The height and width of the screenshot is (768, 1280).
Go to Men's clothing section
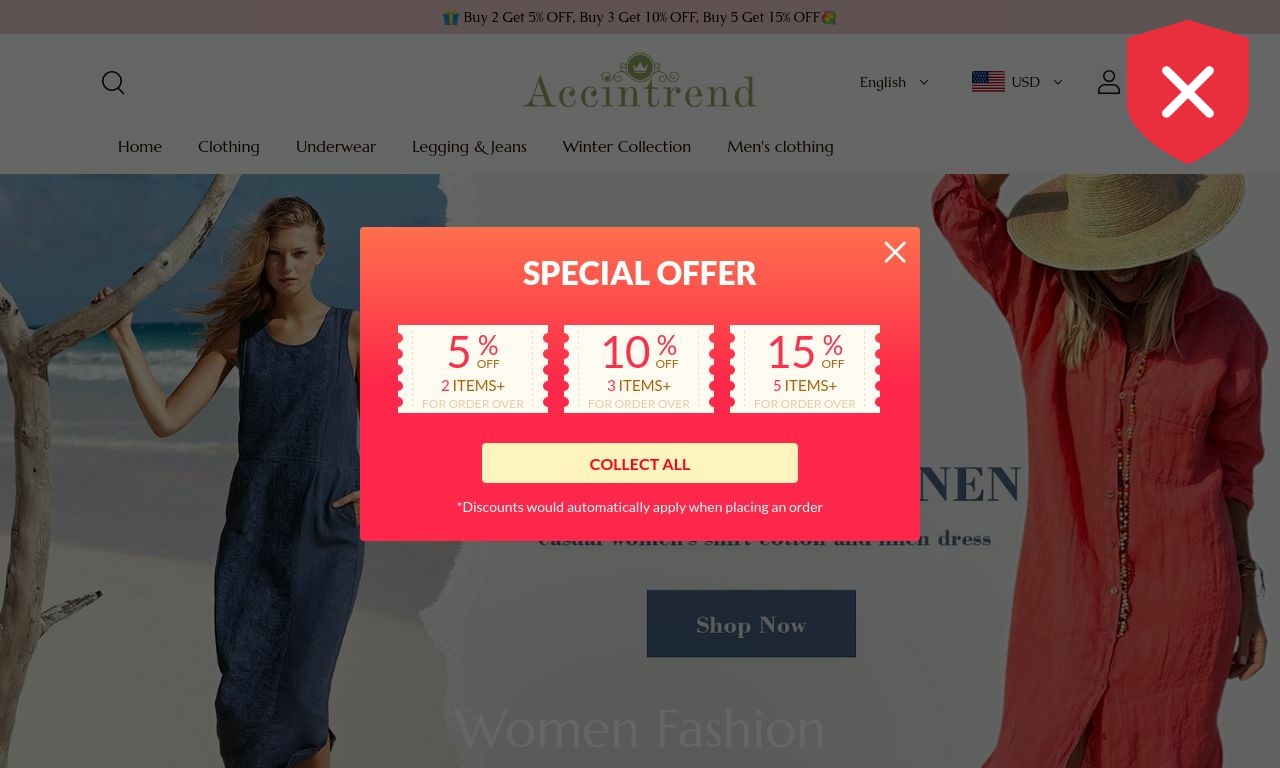780,146
